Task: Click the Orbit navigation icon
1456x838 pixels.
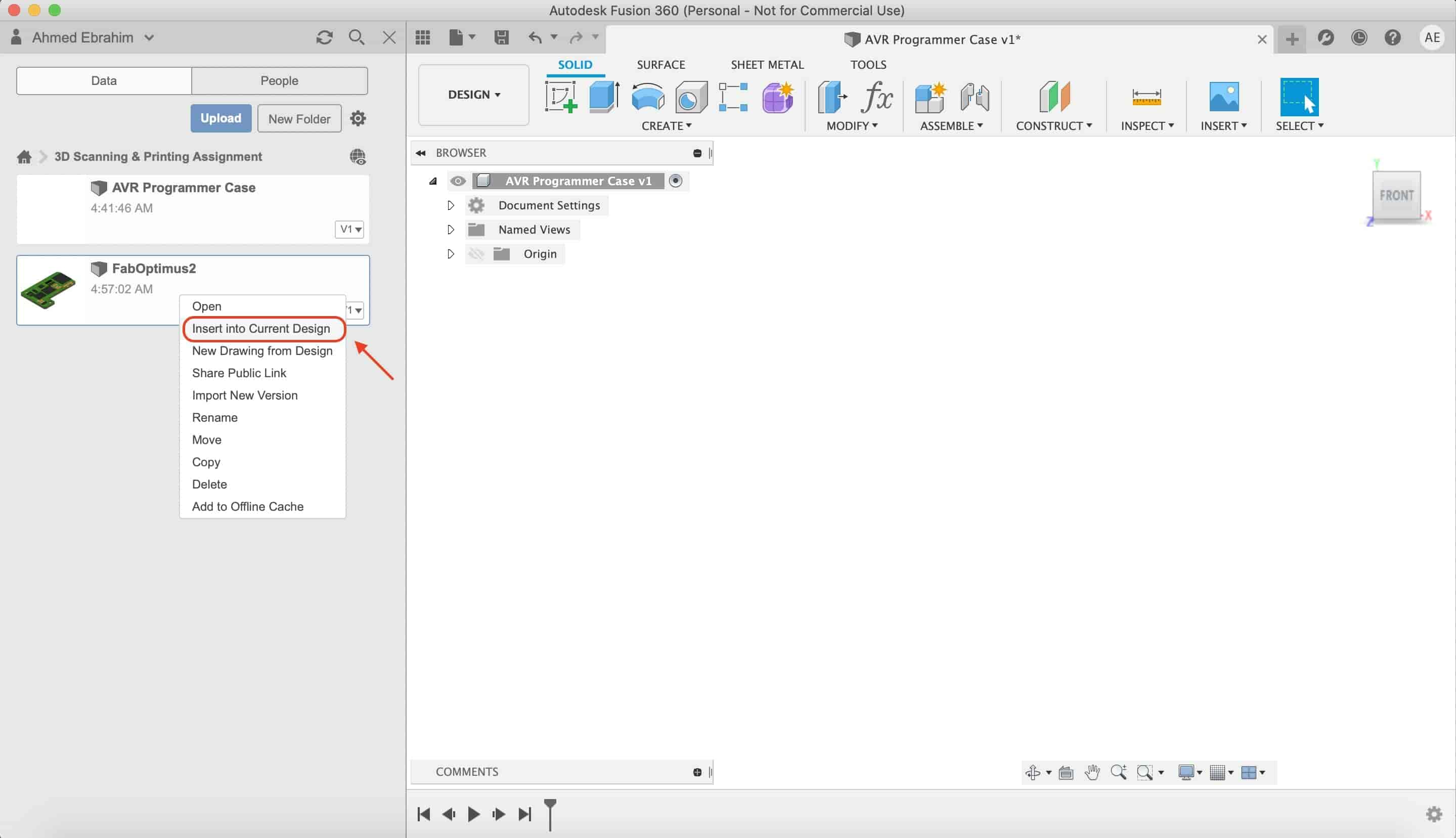Action: click(x=1033, y=772)
